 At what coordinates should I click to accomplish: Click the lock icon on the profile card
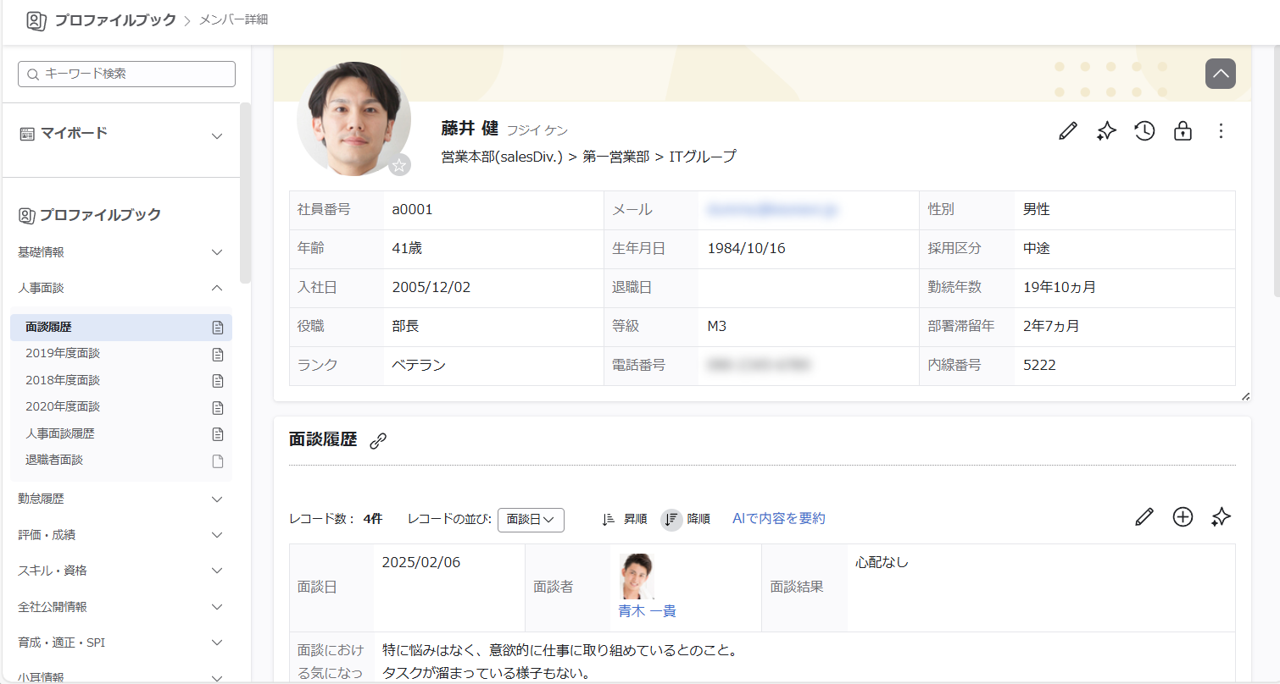1182,131
